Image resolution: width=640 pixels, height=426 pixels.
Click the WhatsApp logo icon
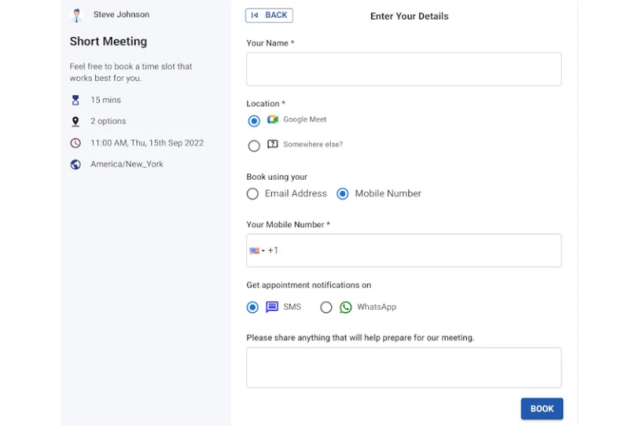pos(346,307)
